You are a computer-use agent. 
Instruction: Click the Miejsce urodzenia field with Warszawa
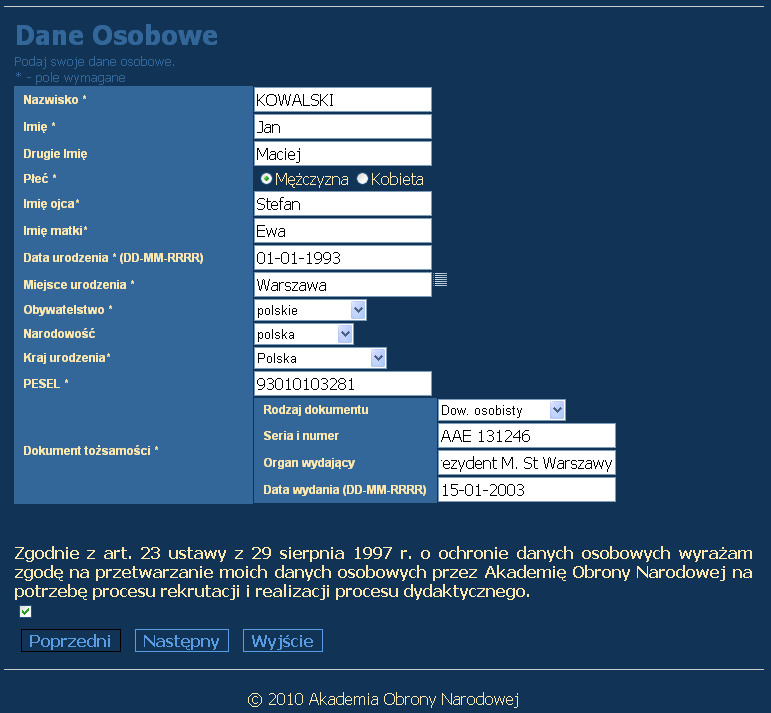[343, 285]
